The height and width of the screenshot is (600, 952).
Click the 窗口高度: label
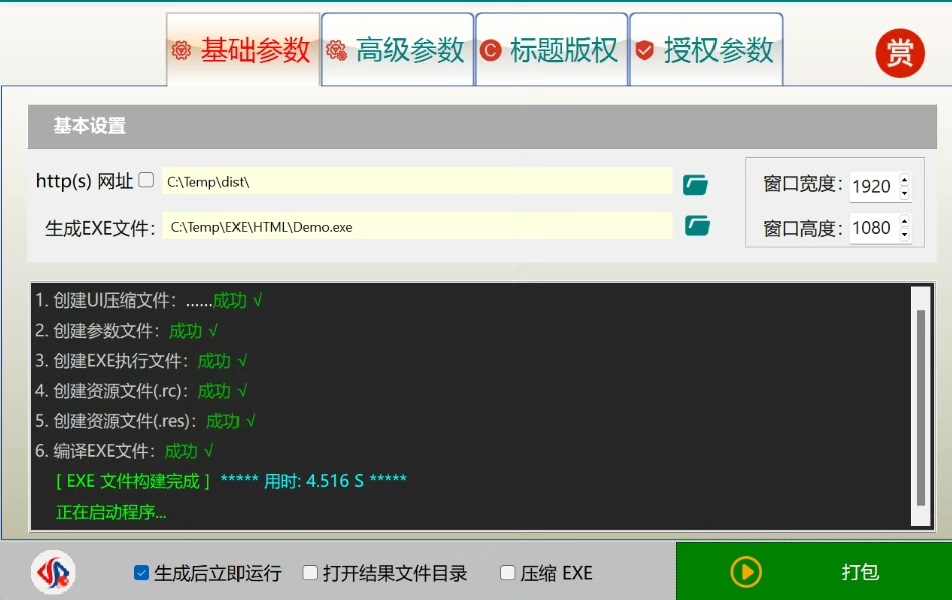coord(803,229)
